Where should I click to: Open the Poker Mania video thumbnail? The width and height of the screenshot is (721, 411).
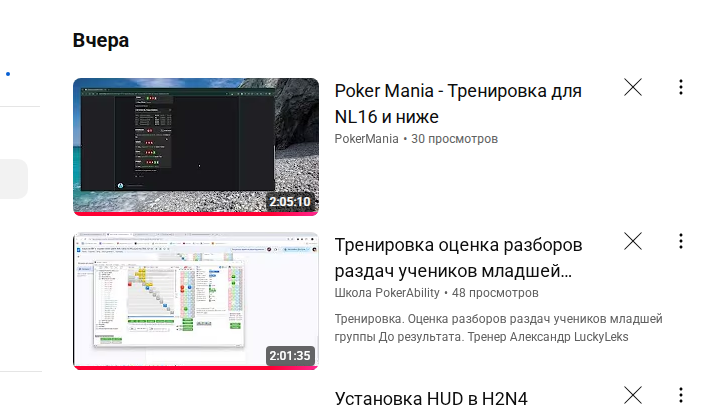196,146
